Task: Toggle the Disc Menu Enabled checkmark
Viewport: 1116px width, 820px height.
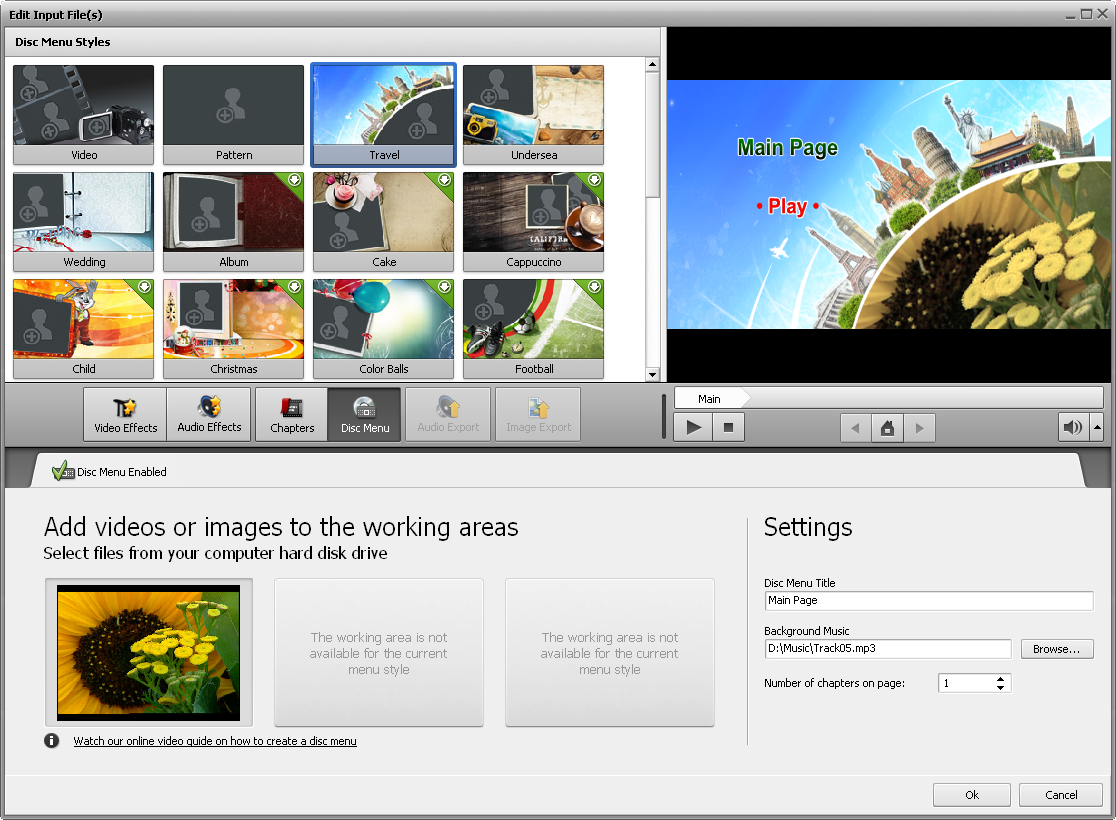Action: [x=63, y=471]
